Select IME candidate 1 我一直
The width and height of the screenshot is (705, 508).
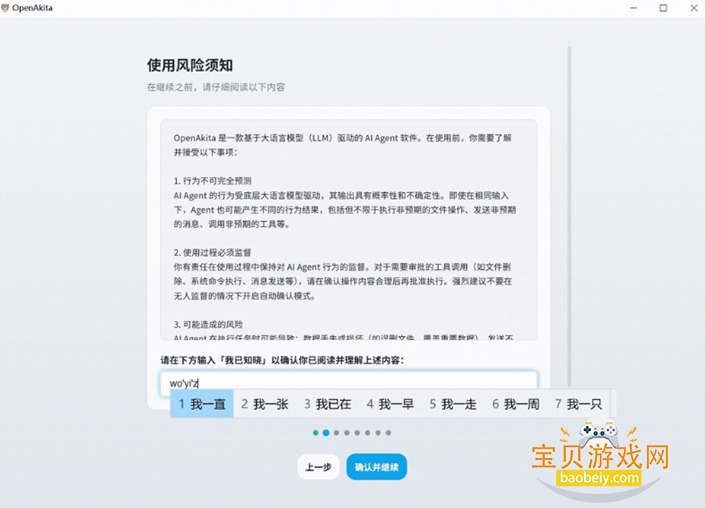[x=201, y=404]
